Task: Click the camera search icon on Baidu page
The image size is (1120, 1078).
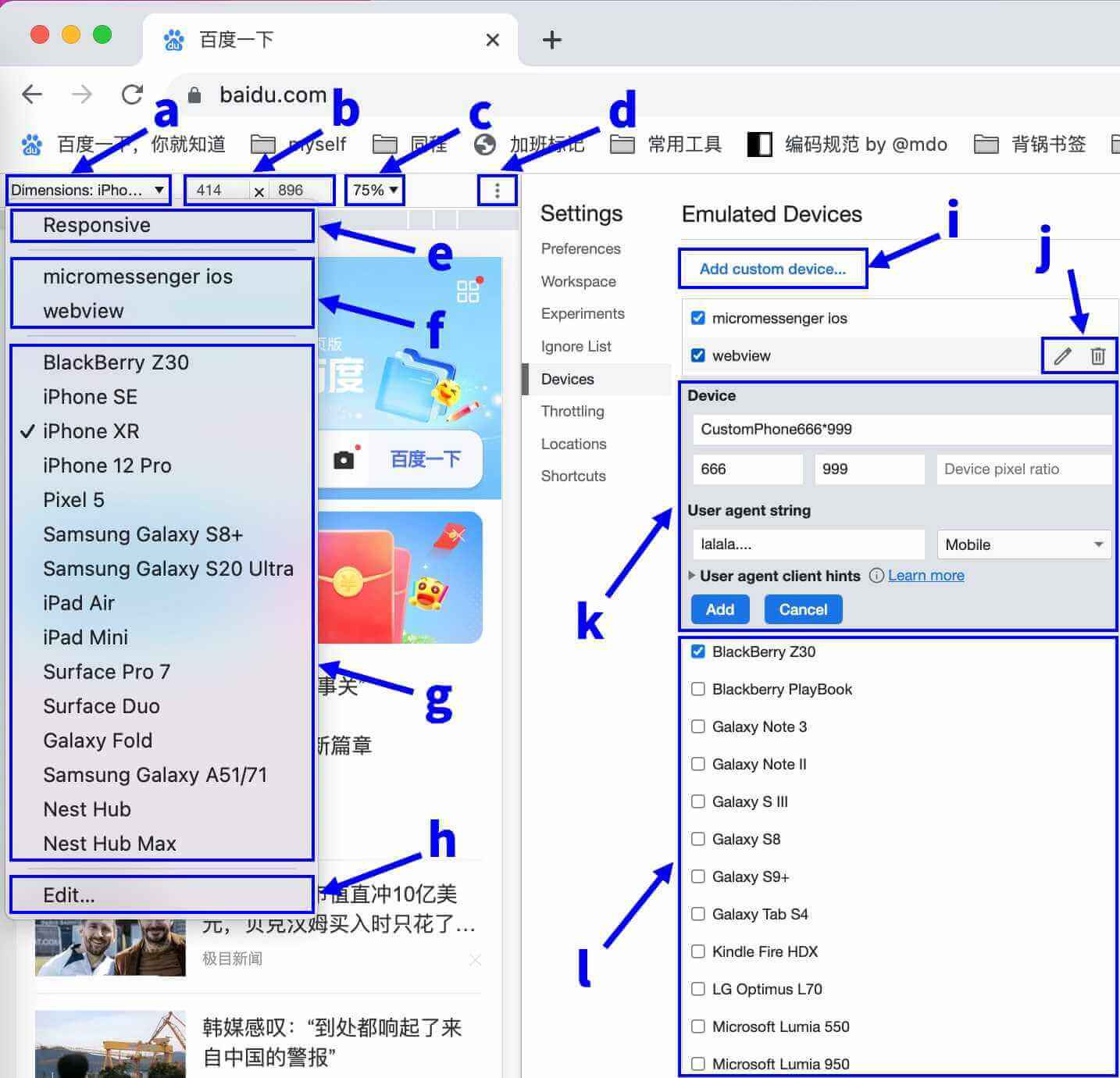Action: [x=344, y=459]
